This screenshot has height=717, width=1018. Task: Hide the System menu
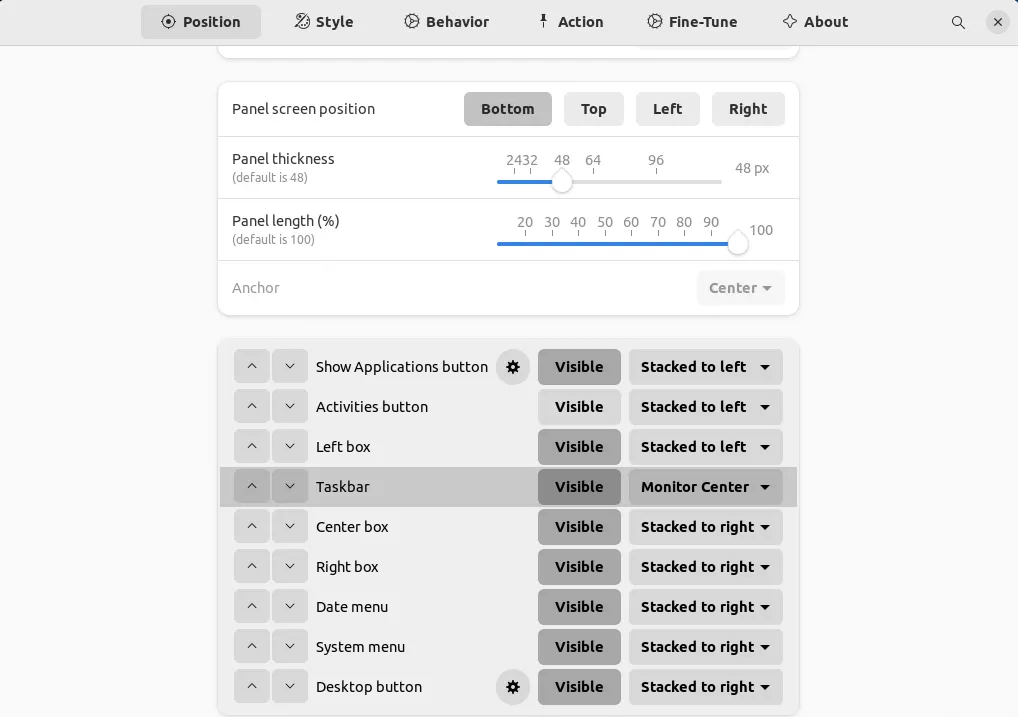(x=579, y=647)
